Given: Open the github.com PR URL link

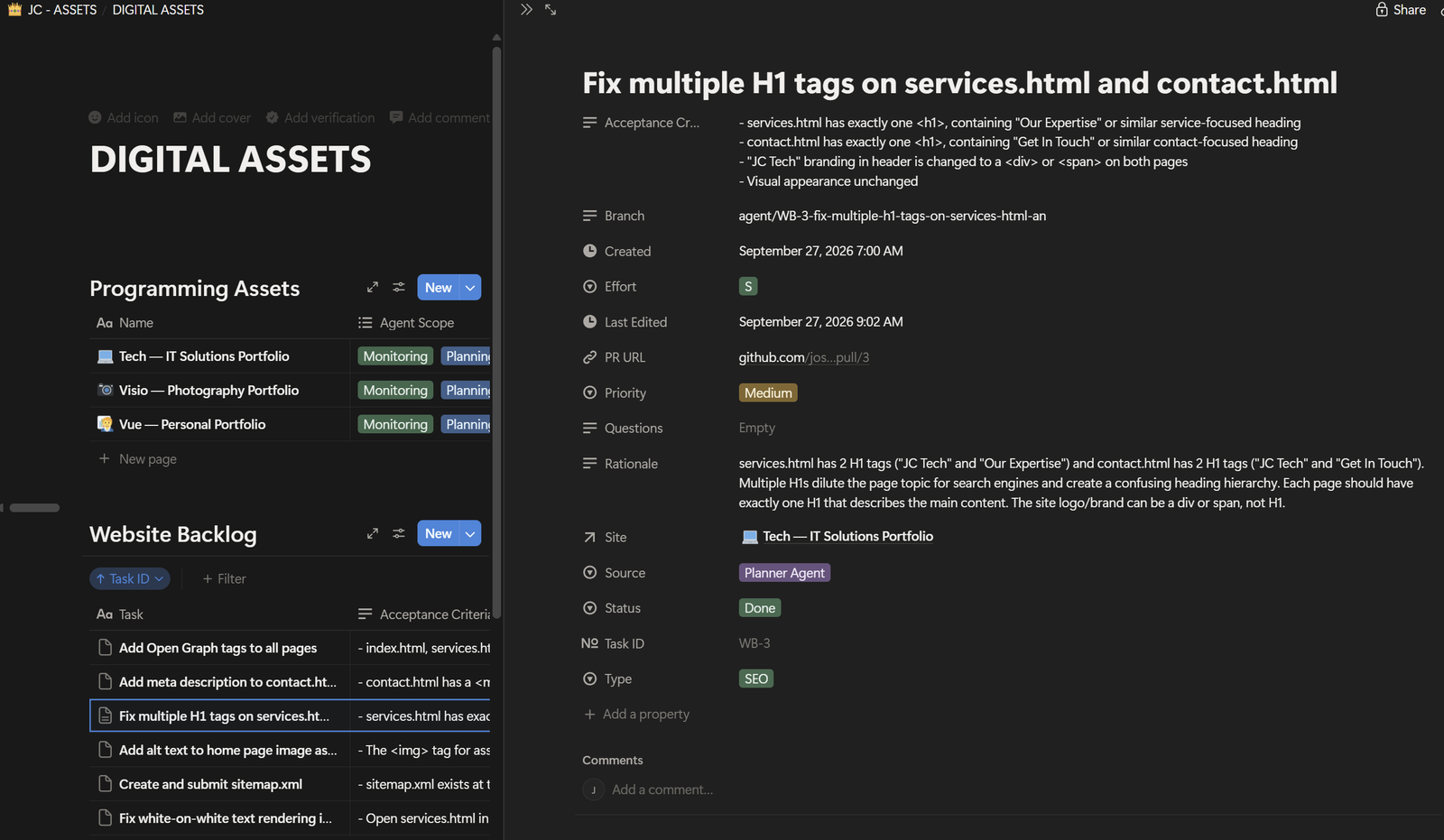Looking at the screenshot, I should (x=803, y=357).
